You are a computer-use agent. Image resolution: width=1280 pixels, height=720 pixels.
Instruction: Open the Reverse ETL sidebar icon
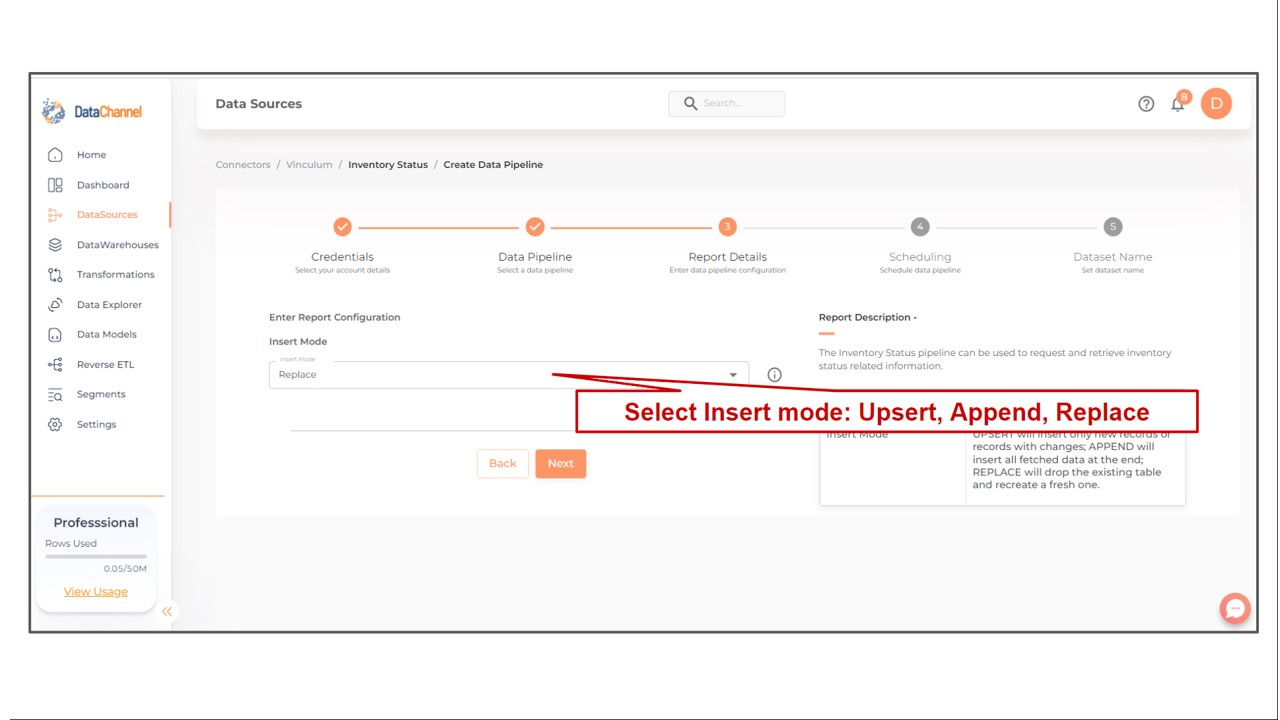[x=55, y=365]
